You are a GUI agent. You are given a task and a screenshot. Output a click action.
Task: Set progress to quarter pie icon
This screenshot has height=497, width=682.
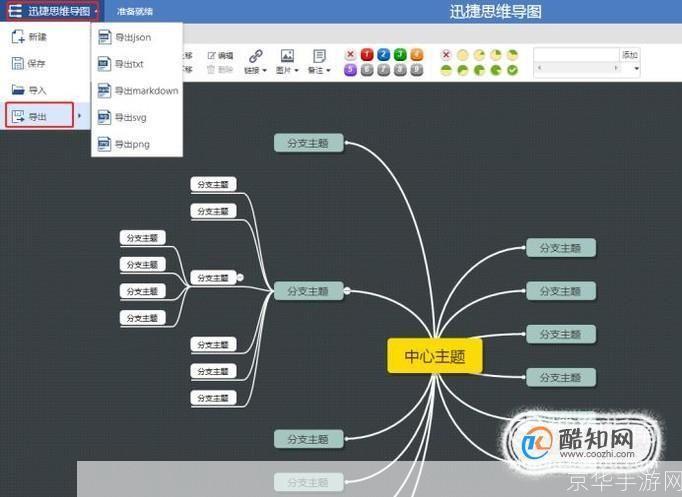(496, 55)
